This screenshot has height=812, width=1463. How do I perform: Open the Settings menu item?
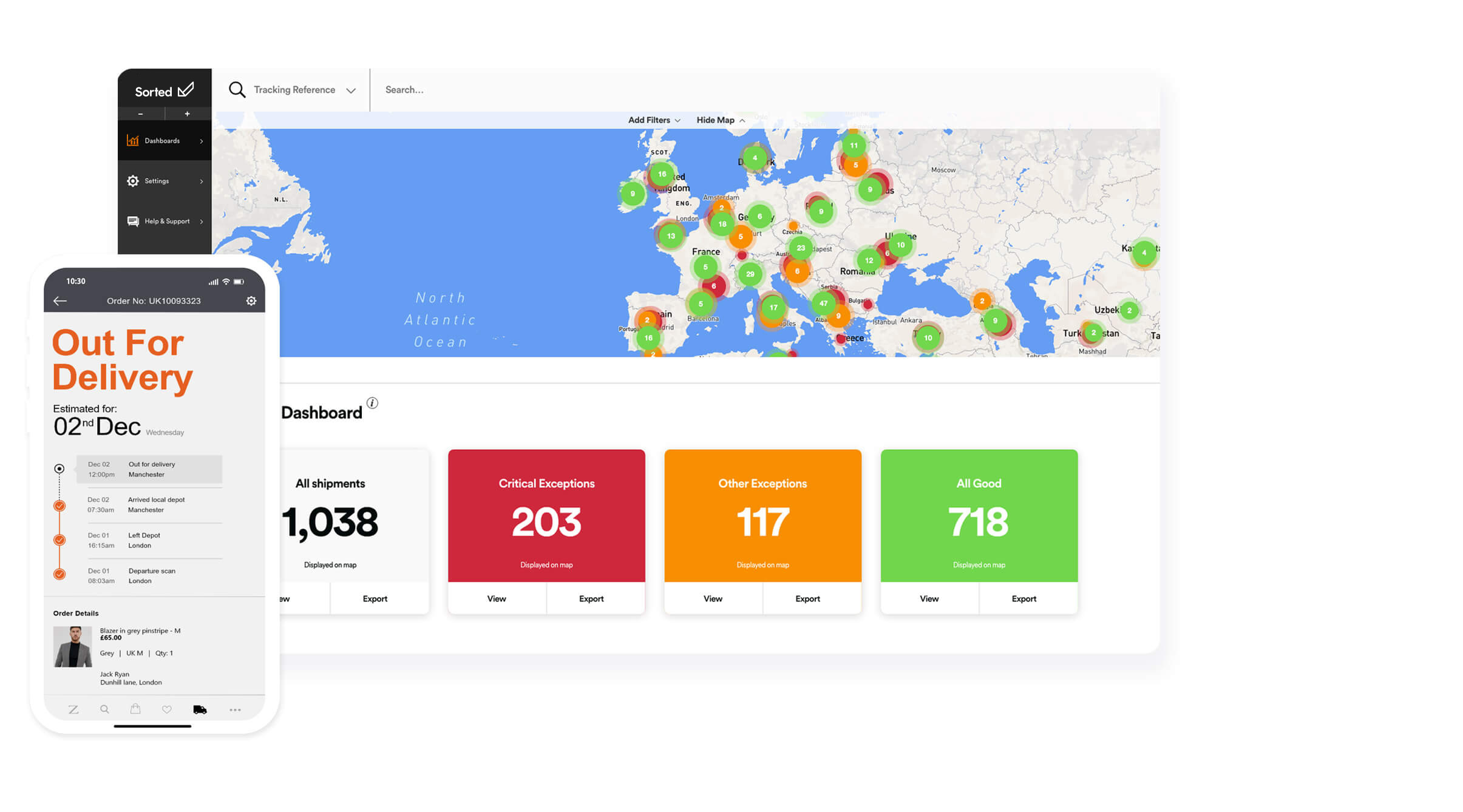[165, 181]
